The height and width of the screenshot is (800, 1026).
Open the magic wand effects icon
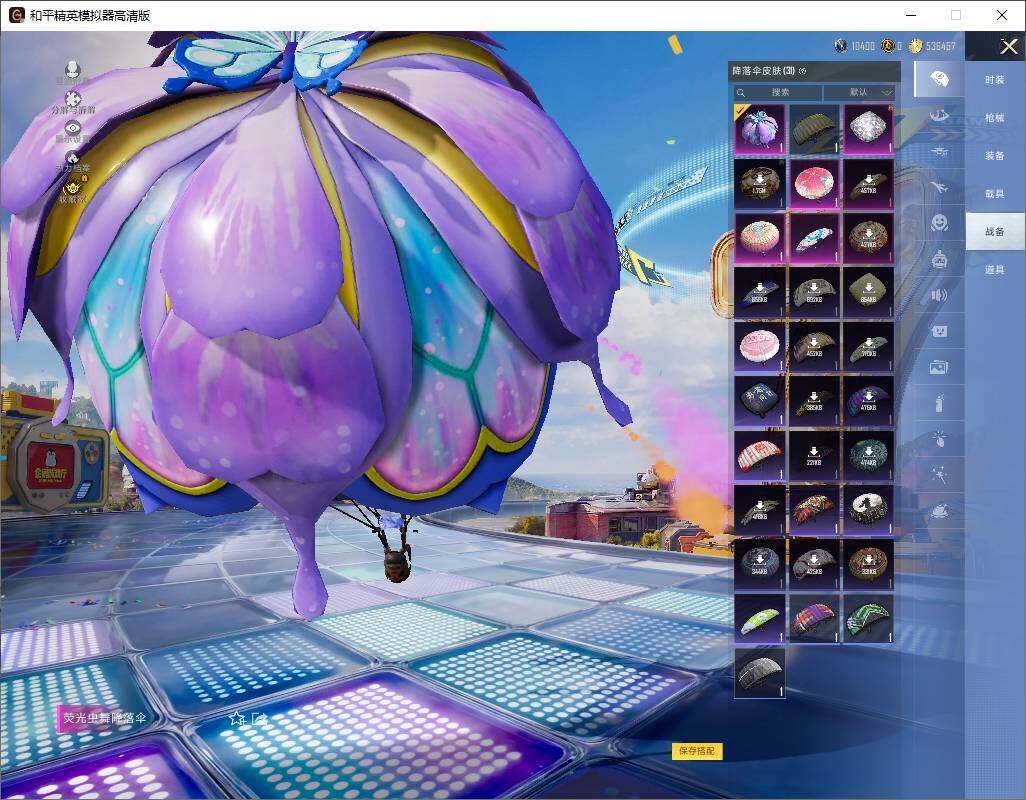point(939,474)
